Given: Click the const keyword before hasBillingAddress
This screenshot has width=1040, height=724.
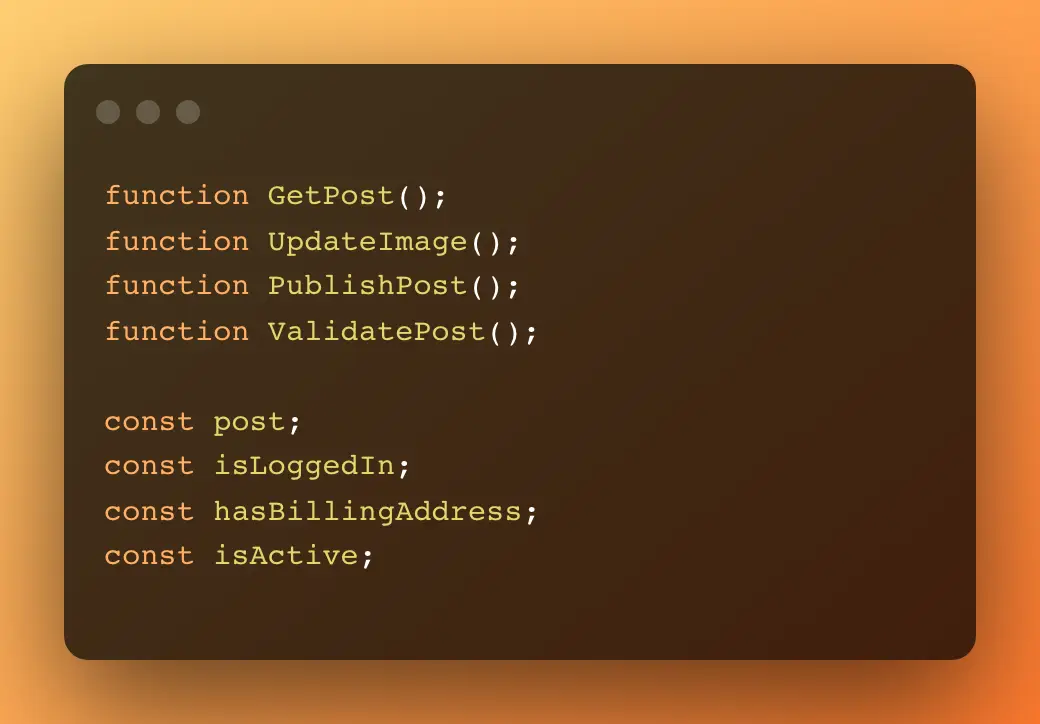Looking at the screenshot, I should [149, 511].
